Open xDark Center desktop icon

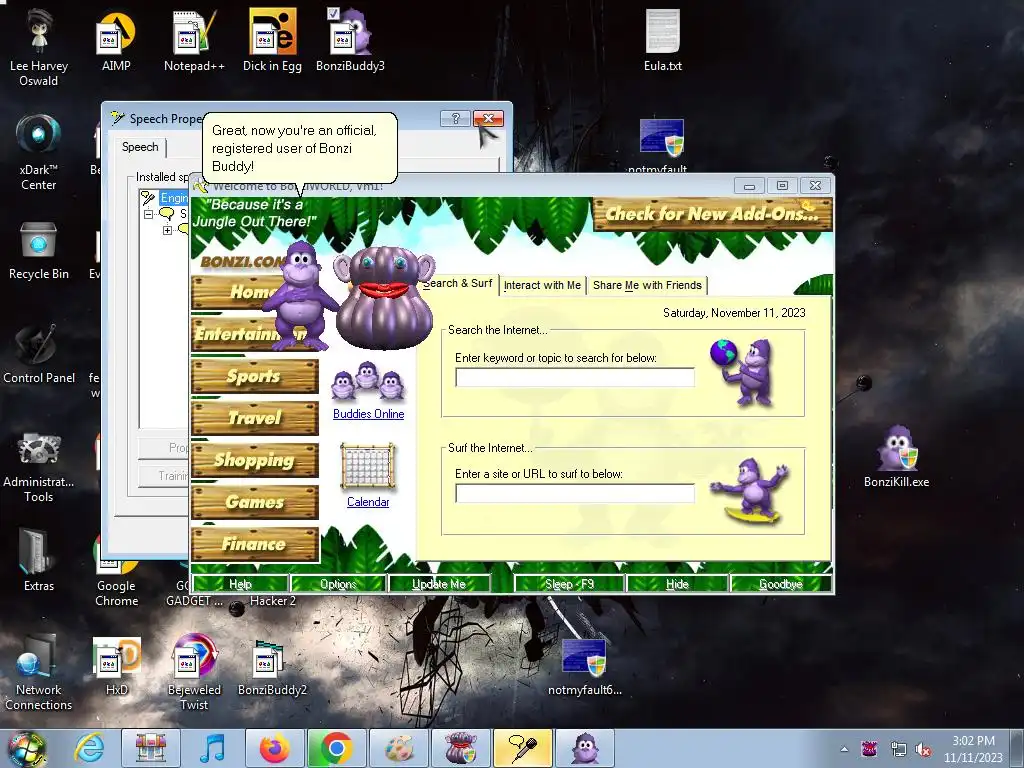39,152
